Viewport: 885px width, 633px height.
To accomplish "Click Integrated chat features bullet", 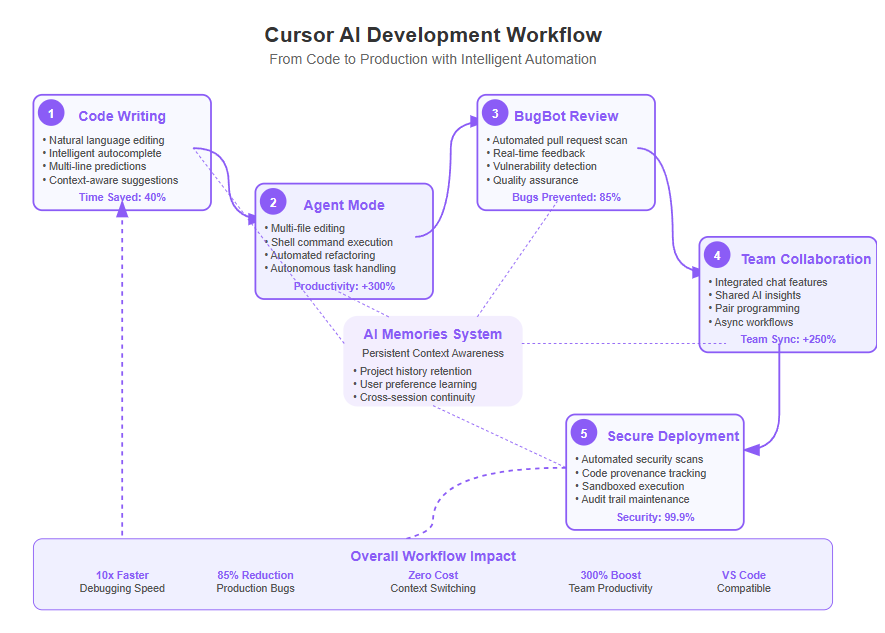I will pyautogui.click(x=768, y=282).
